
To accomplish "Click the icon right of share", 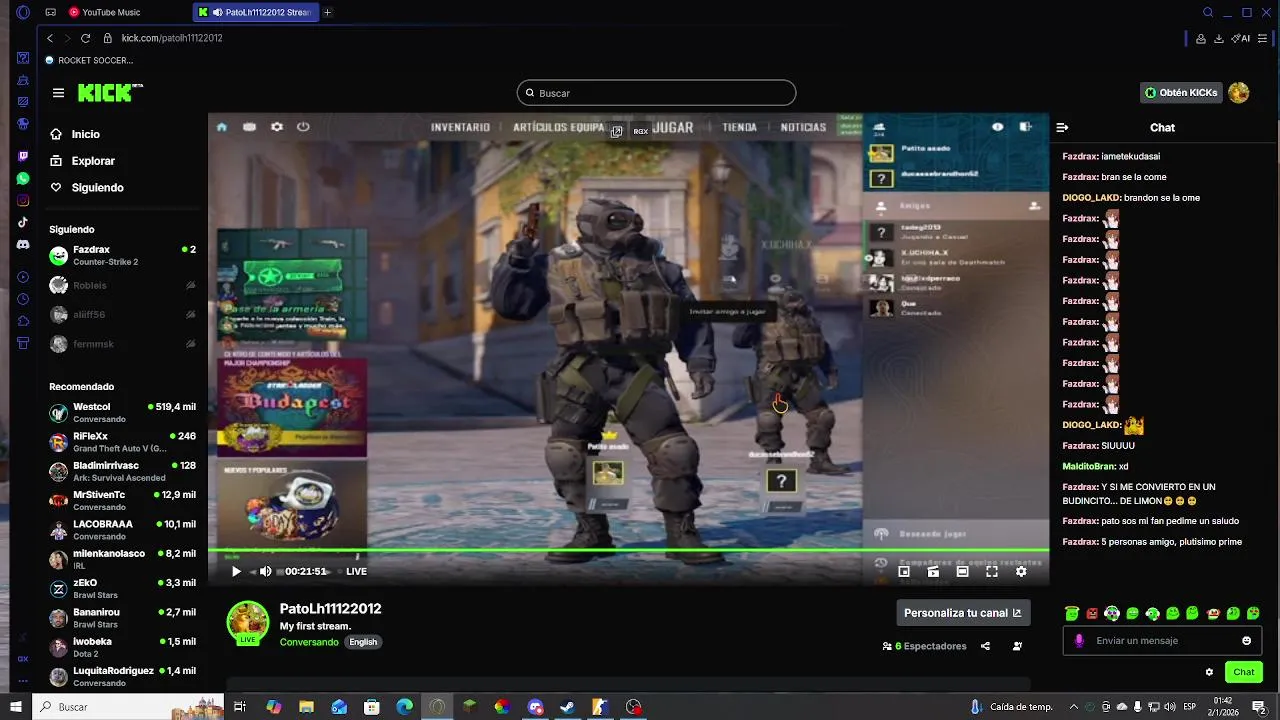I will pos(1017,646).
